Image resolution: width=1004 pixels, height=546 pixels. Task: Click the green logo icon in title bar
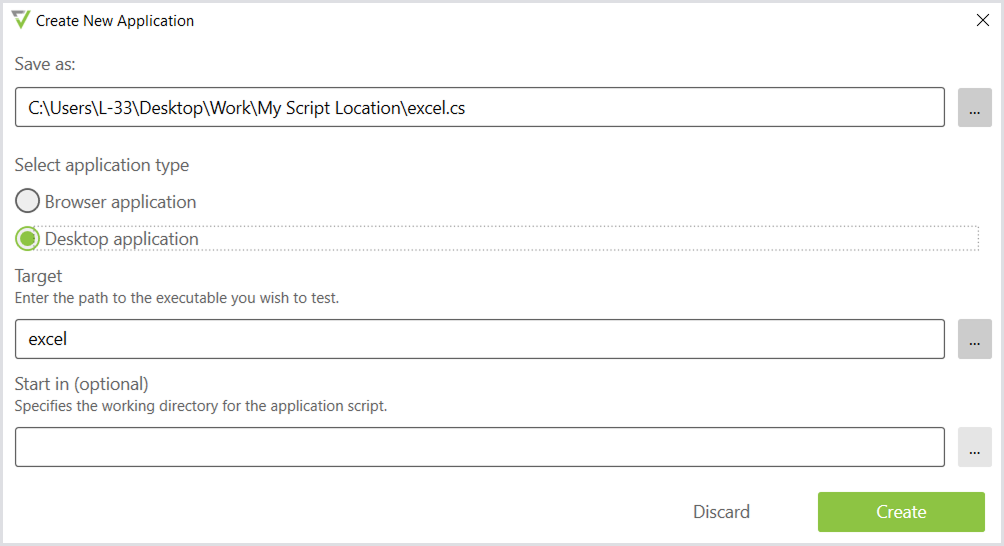click(x=21, y=19)
